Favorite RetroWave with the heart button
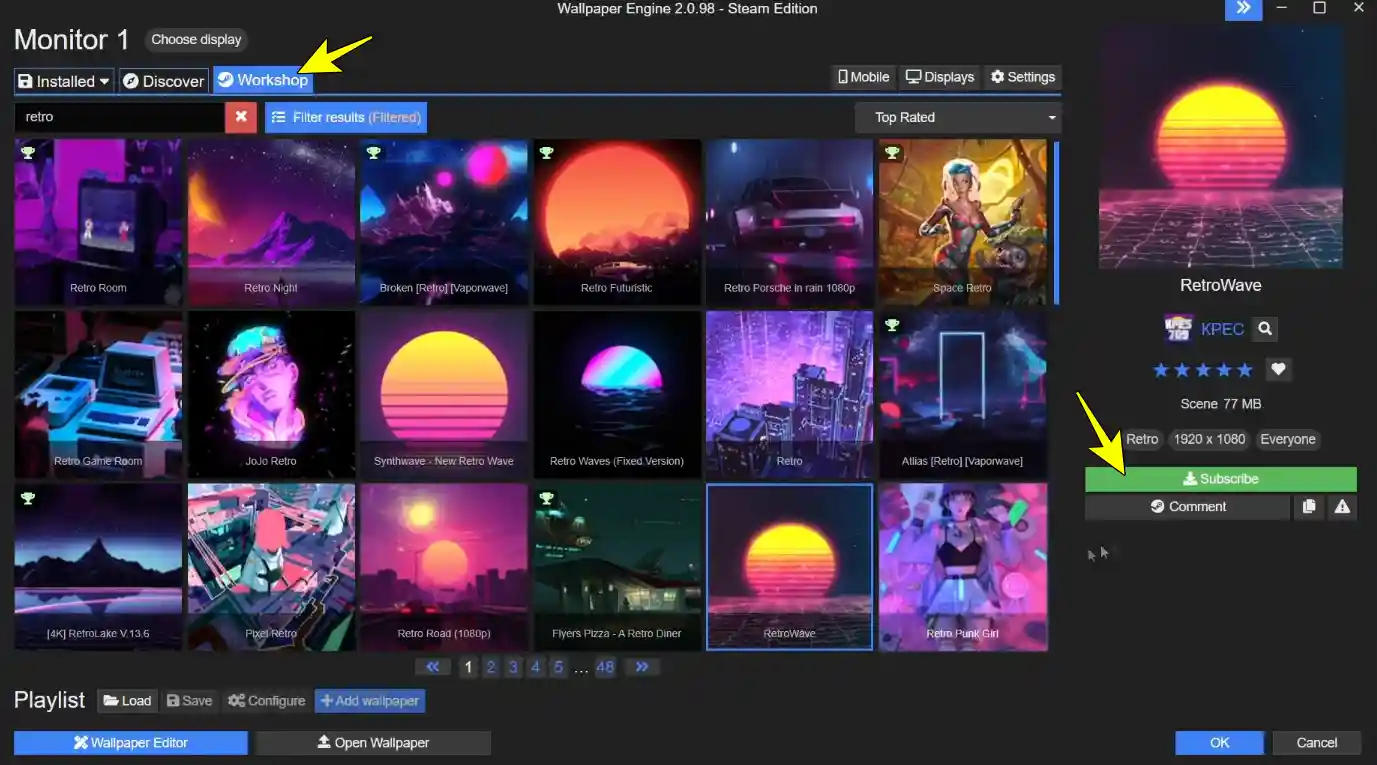Viewport: 1377px width, 765px height. [1278, 369]
